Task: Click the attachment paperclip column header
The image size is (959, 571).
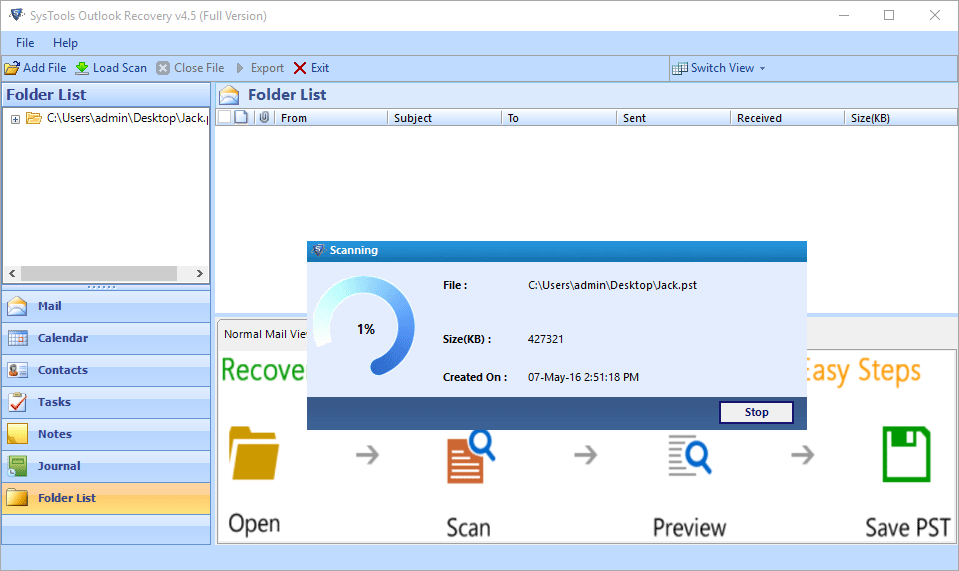Action: coord(264,117)
